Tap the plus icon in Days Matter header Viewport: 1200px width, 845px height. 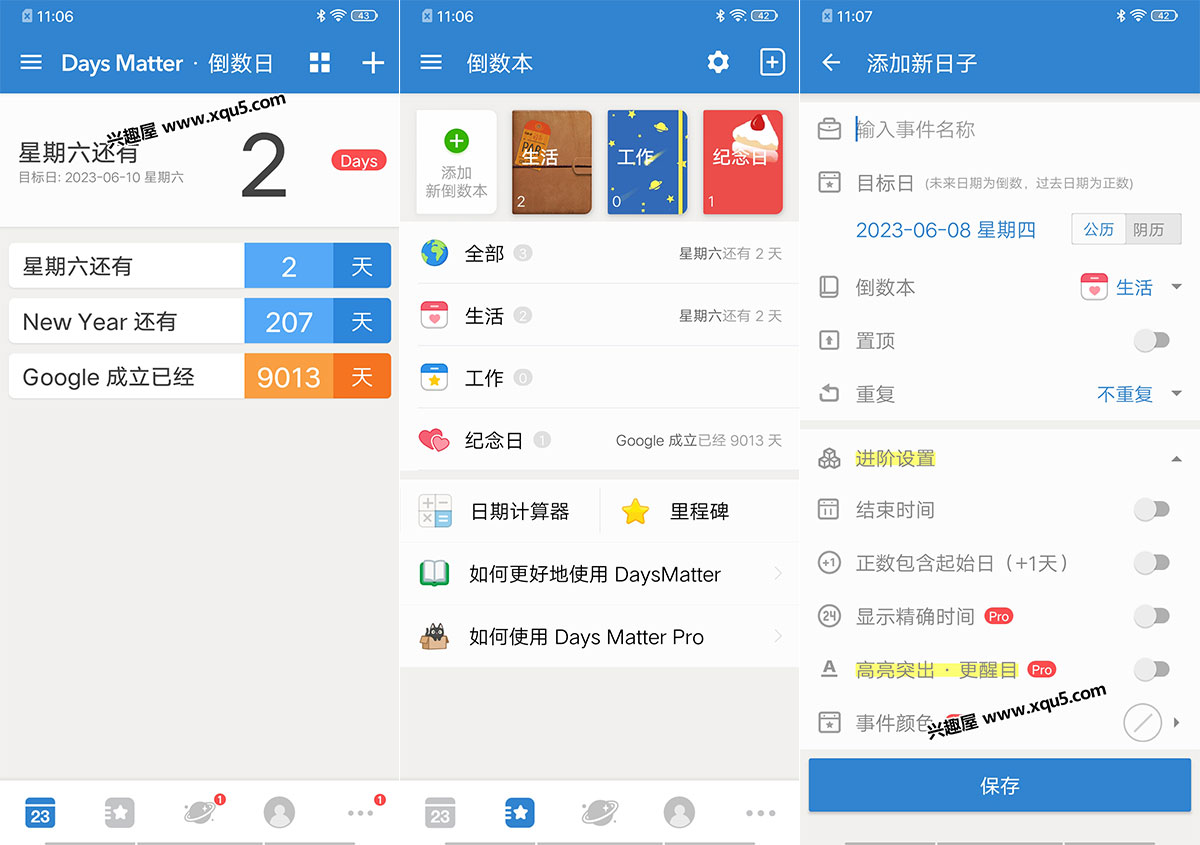373,63
